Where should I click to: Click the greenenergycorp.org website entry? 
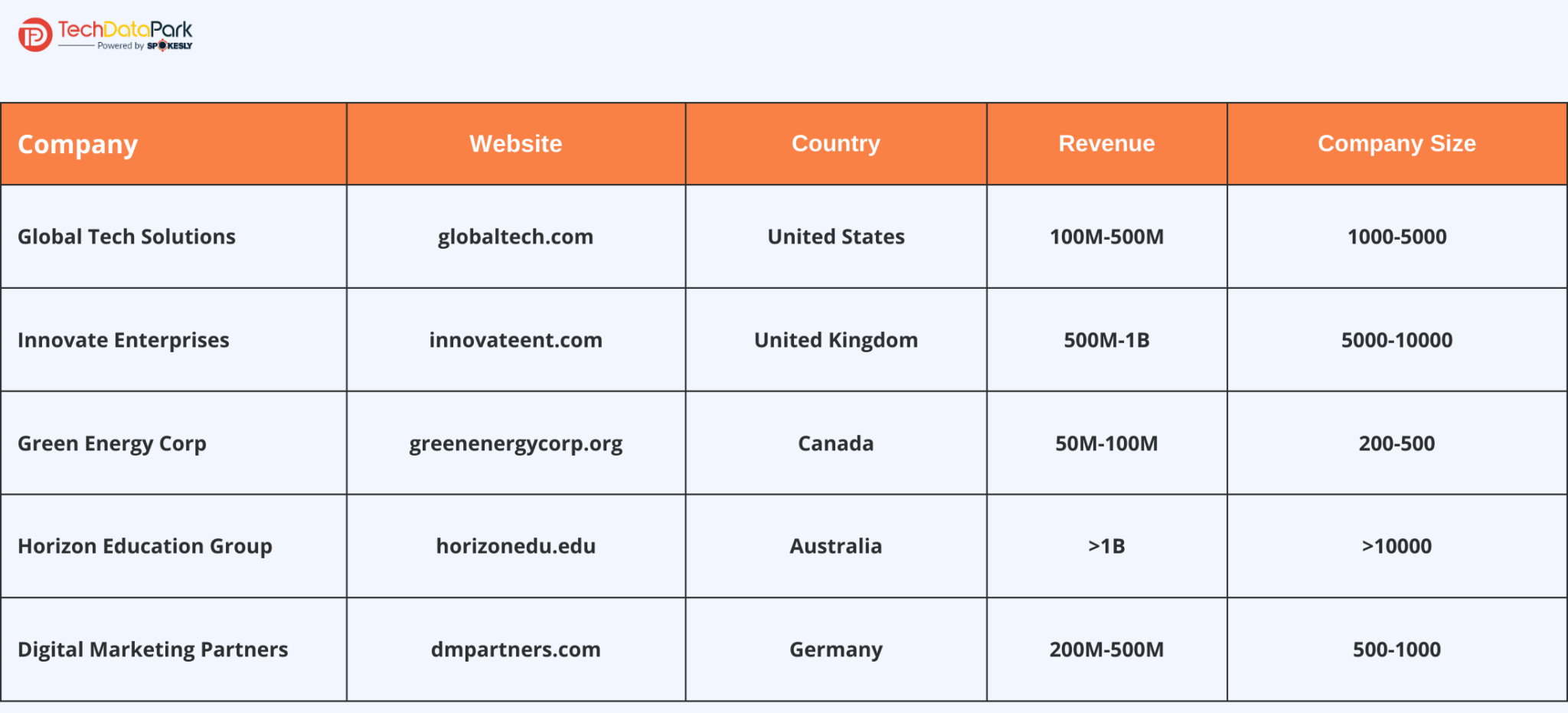pos(515,443)
